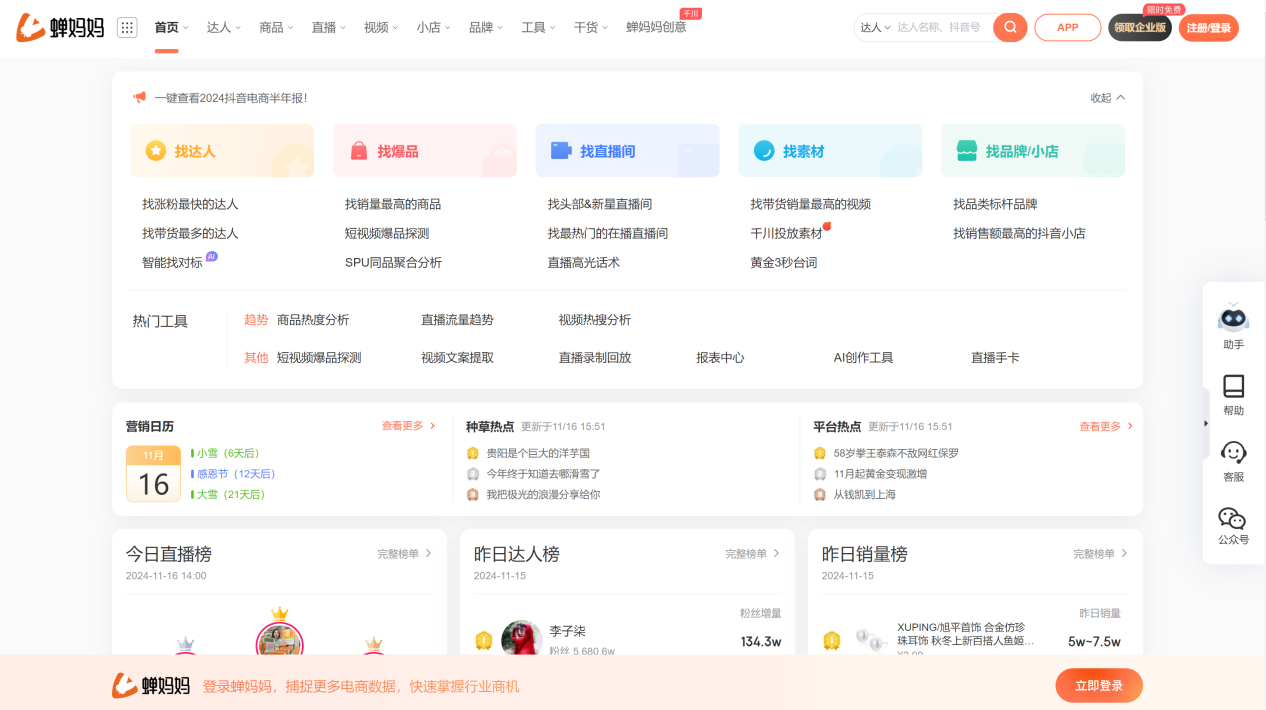Expand the 小店 navigation dropdown
1266x710 pixels.
[434, 27]
